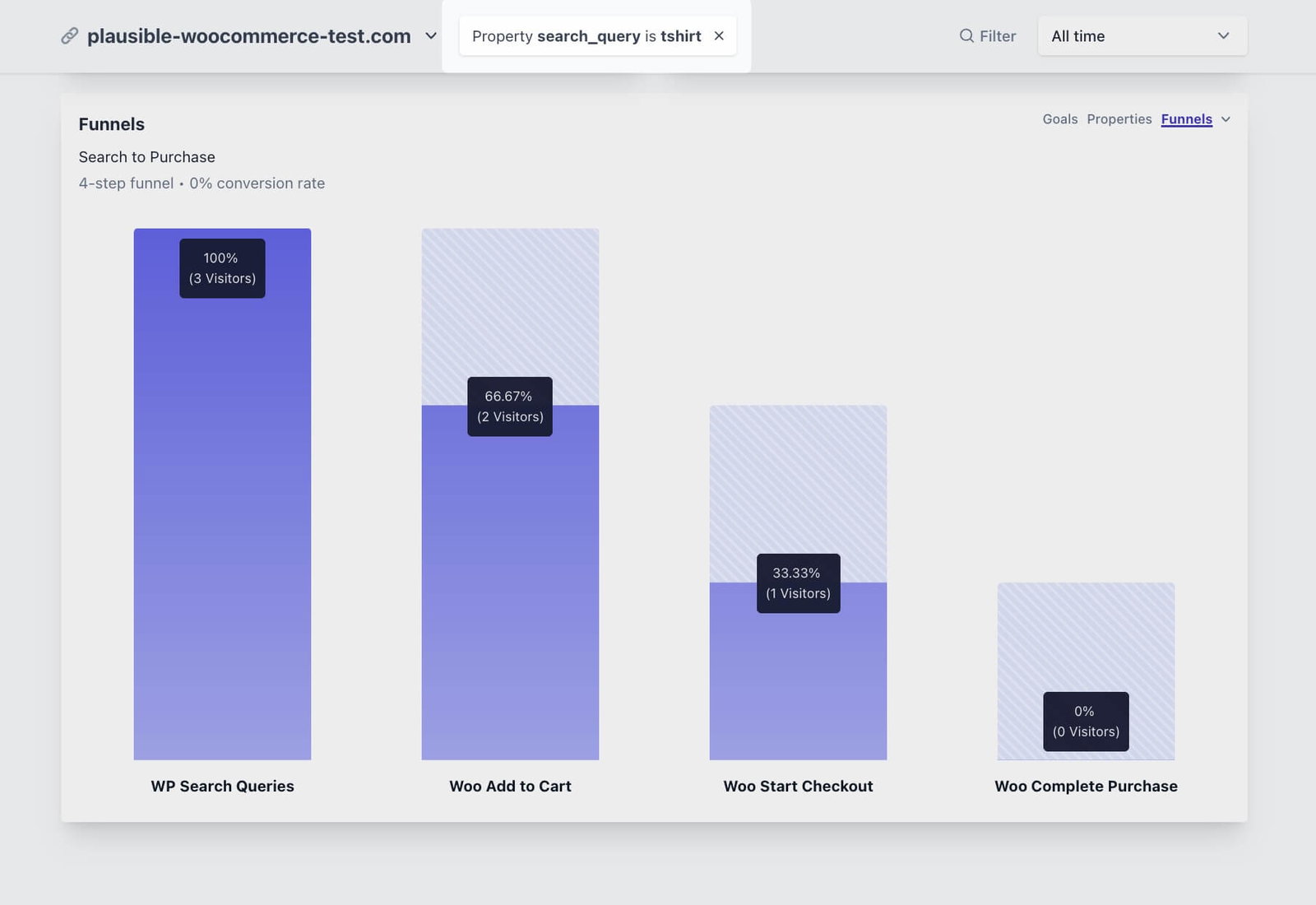Switch to the Properties view
The width and height of the screenshot is (1316, 905).
1119,119
